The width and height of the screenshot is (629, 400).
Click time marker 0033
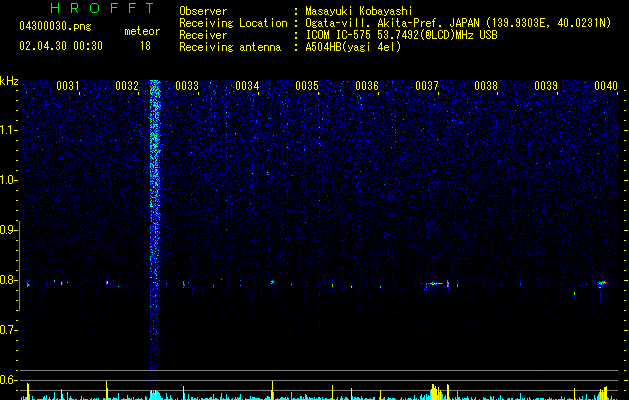187,86
